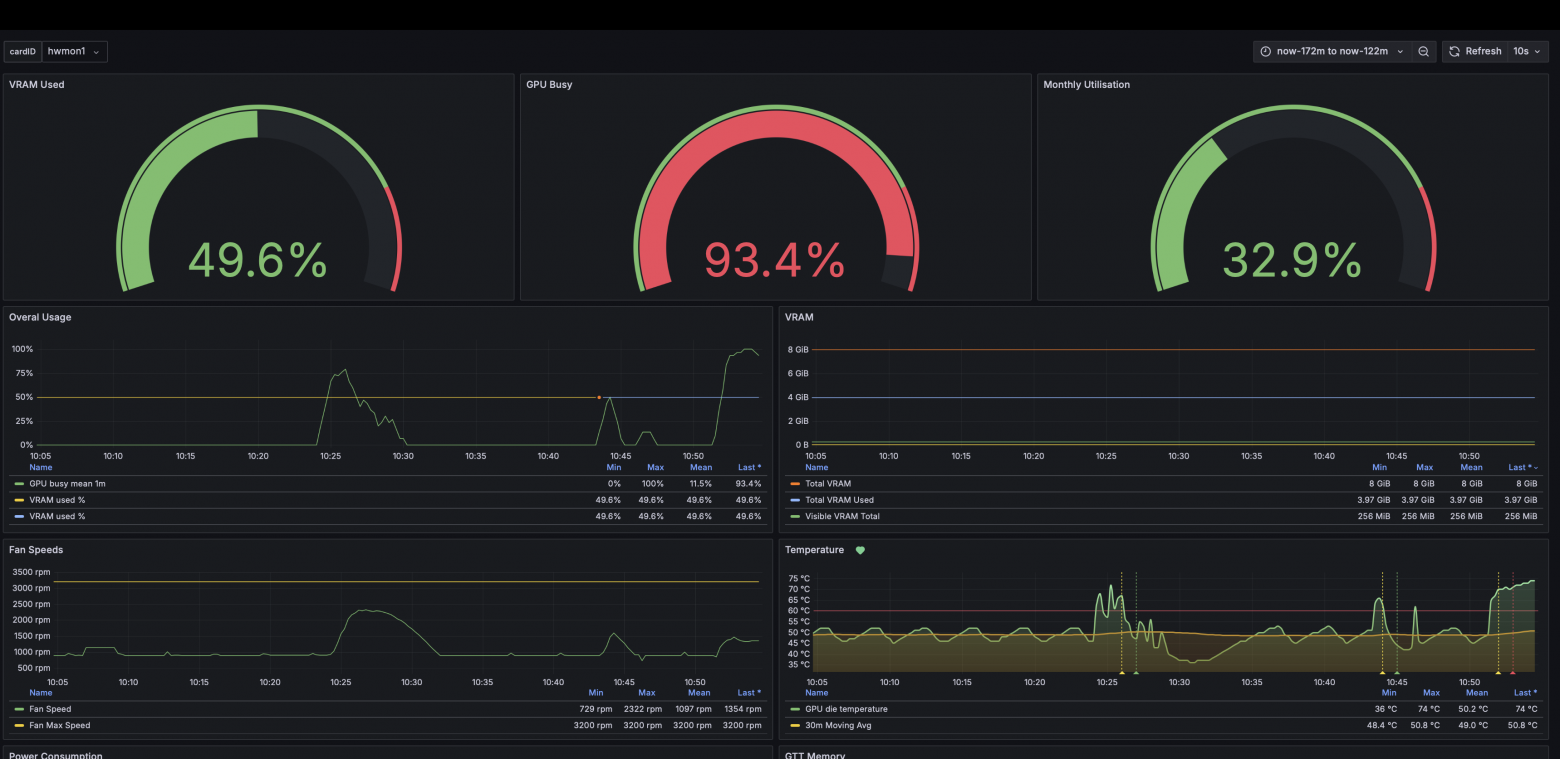The width and height of the screenshot is (1560, 759).
Task: Click the VRAM Used panel title
Action: (x=37, y=85)
